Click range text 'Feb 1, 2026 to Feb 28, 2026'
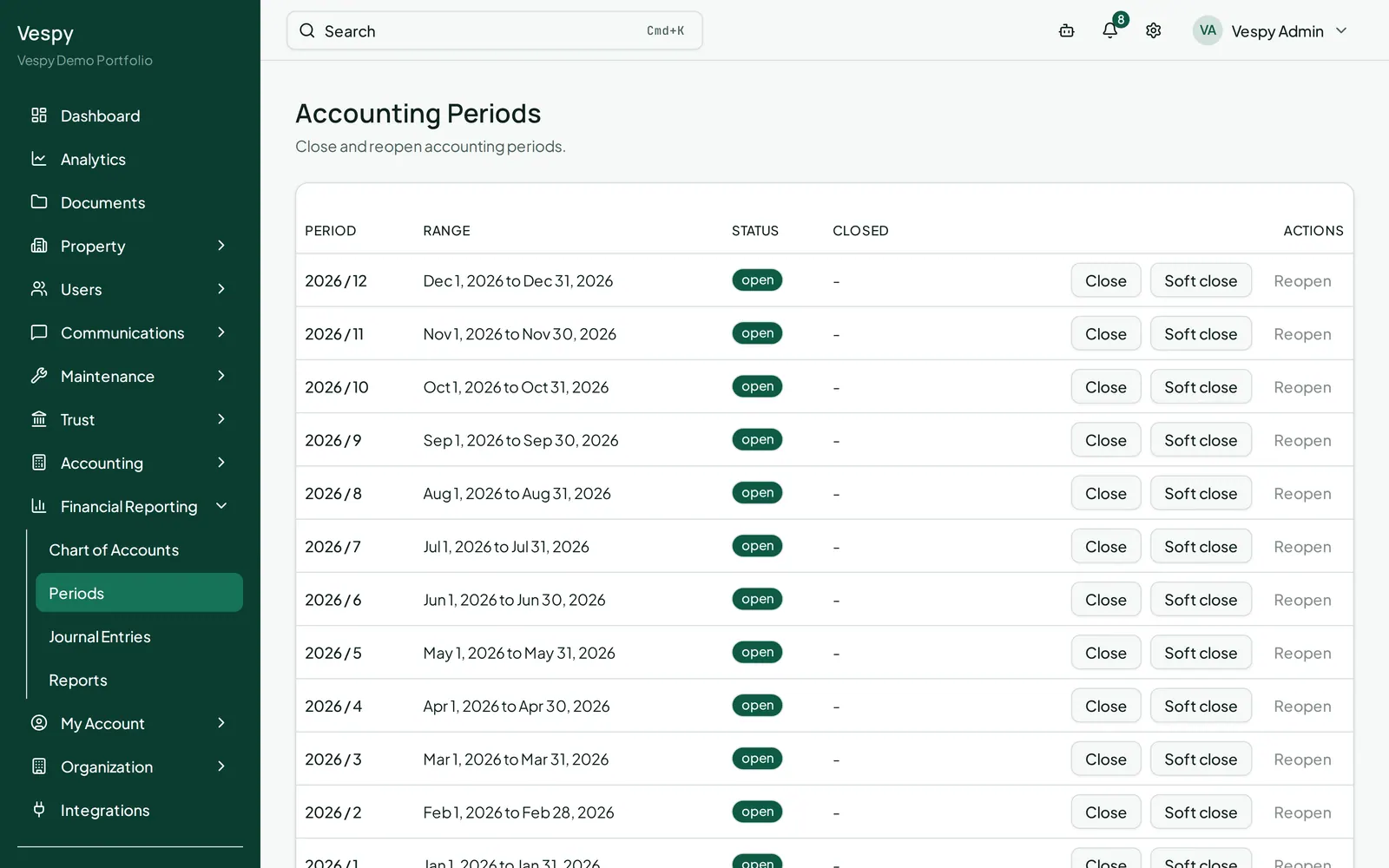The width and height of the screenshot is (1389, 868). (518, 812)
